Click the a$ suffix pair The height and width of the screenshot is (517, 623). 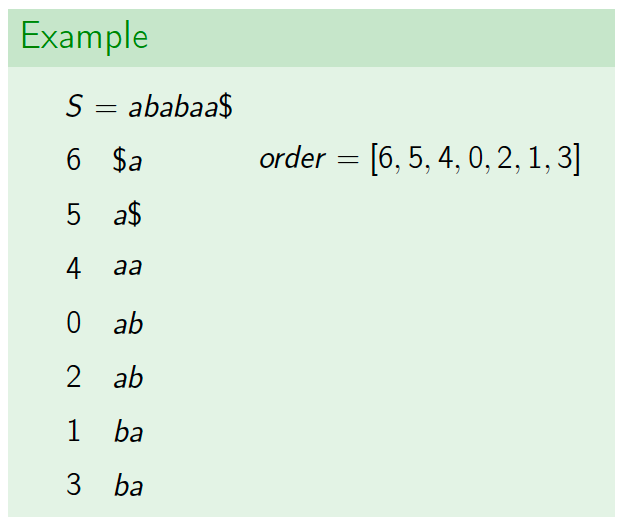click(127, 214)
